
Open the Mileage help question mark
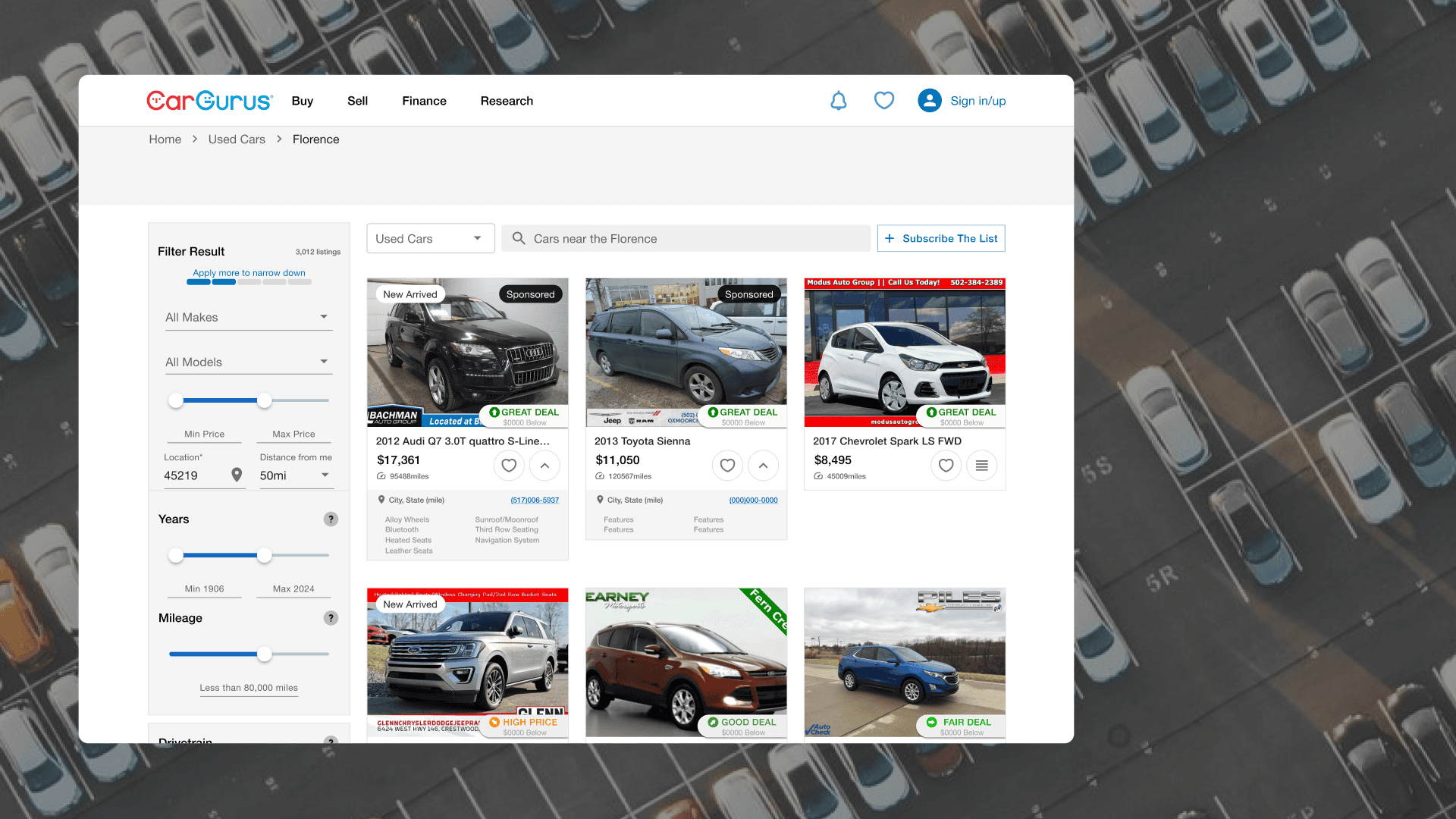331,618
